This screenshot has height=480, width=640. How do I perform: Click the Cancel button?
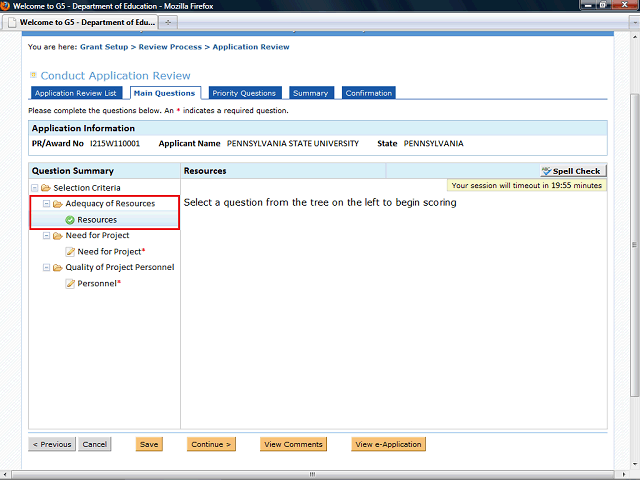point(95,444)
